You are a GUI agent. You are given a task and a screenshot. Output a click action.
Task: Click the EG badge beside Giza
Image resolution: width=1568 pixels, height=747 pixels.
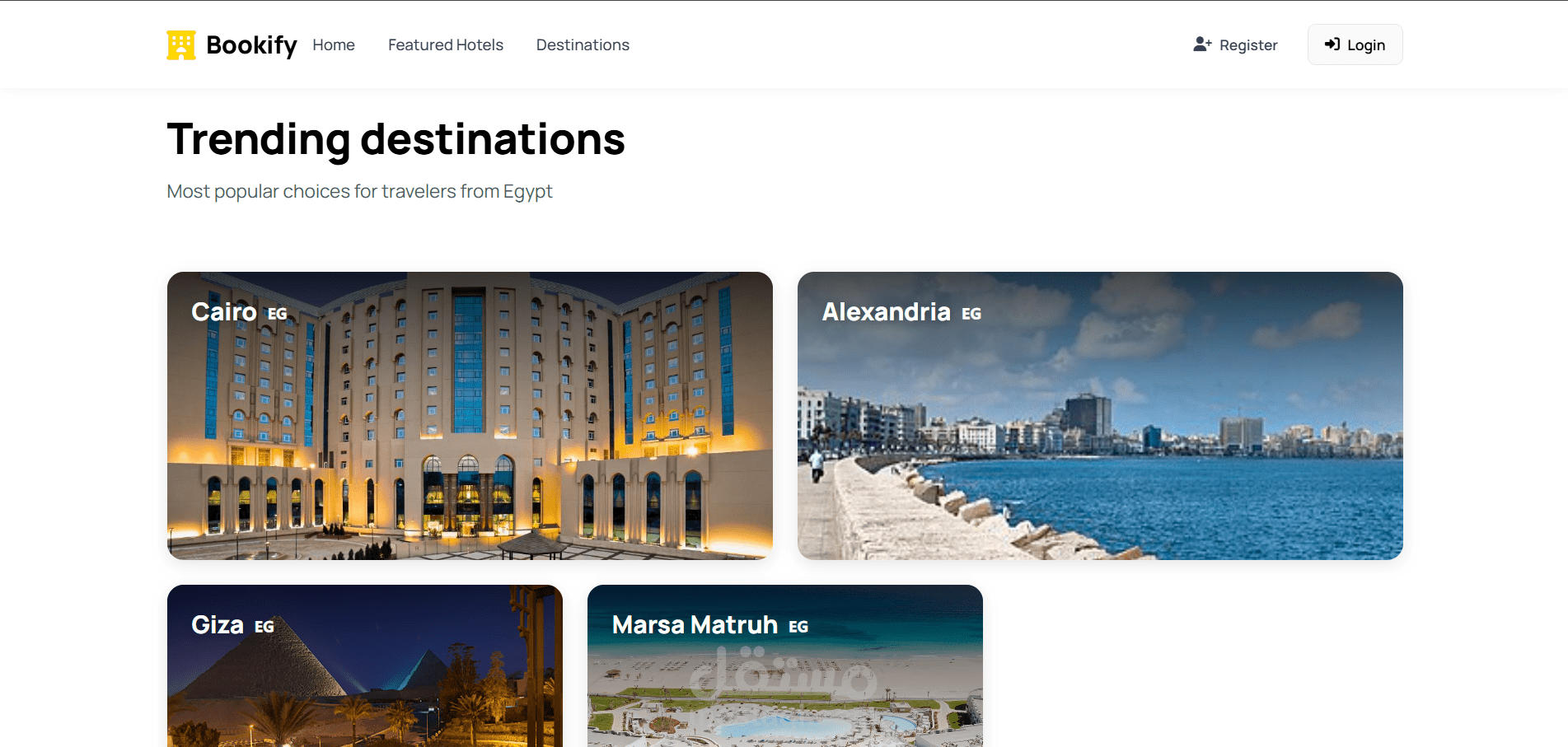(x=264, y=627)
